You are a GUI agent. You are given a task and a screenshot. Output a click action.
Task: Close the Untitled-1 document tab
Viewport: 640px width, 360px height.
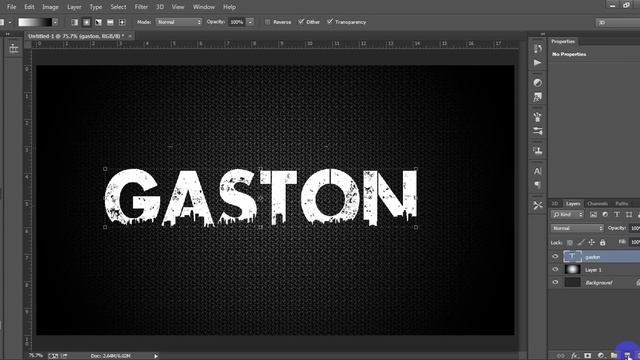[x=130, y=36]
